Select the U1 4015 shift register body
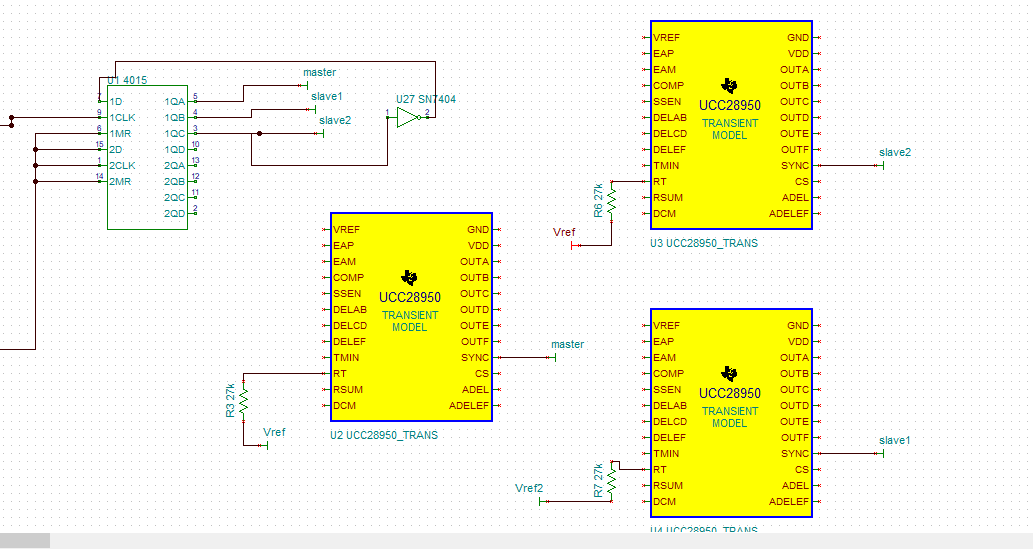Image resolution: width=1033 pixels, height=549 pixels. [x=148, y=158]
